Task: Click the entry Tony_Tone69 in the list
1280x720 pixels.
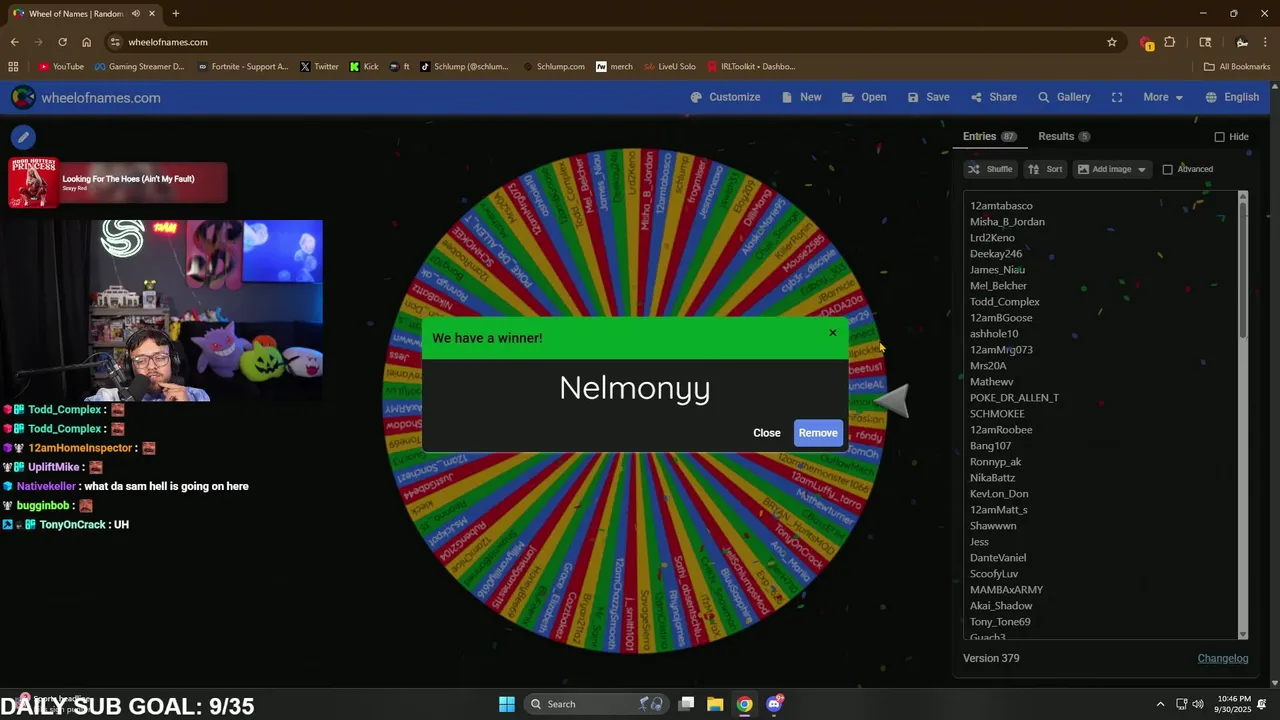Action: point(1000,622)
